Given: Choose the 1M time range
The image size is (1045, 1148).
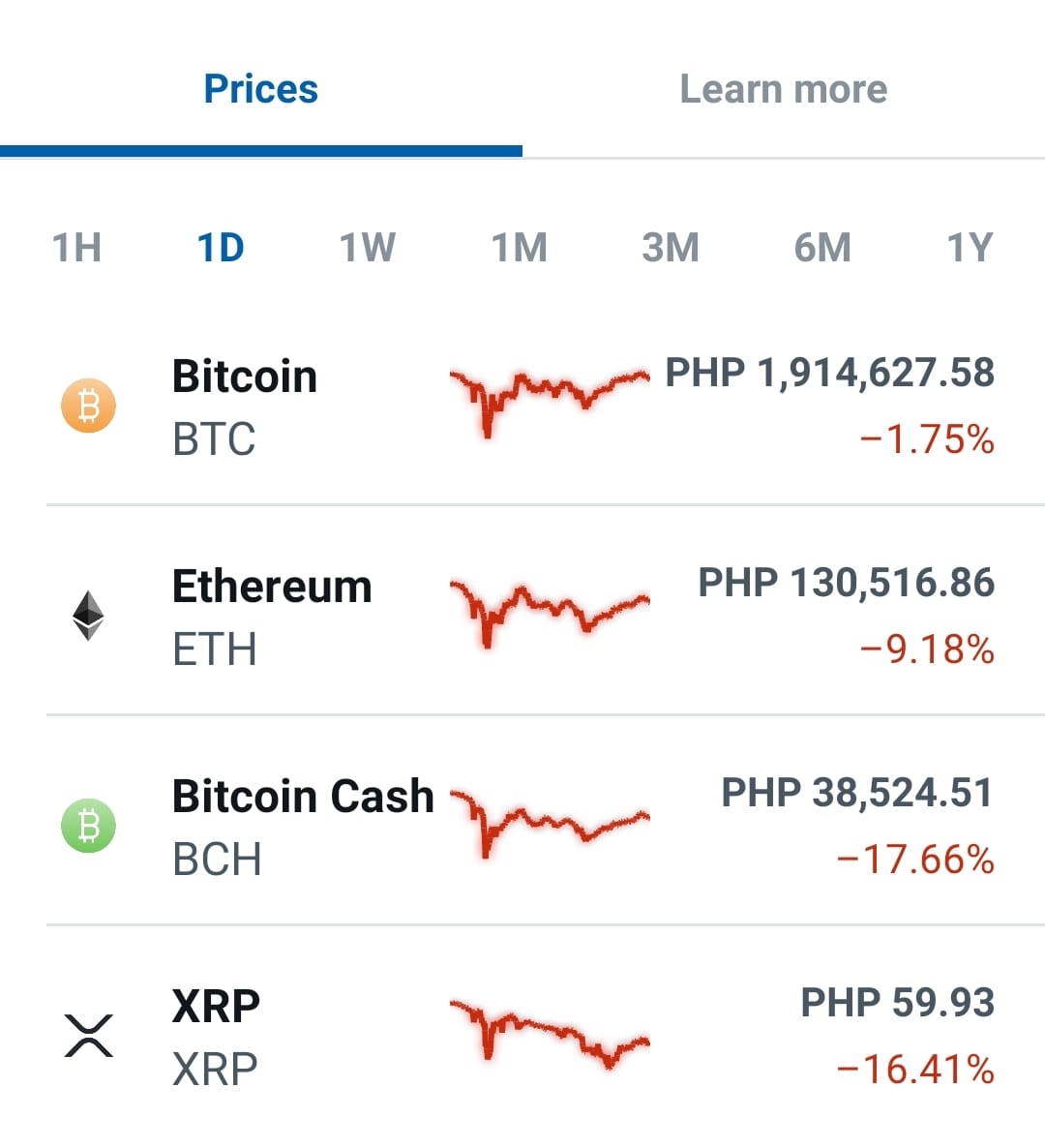Looking at the screenshot, I should click(x=519, y=248).
